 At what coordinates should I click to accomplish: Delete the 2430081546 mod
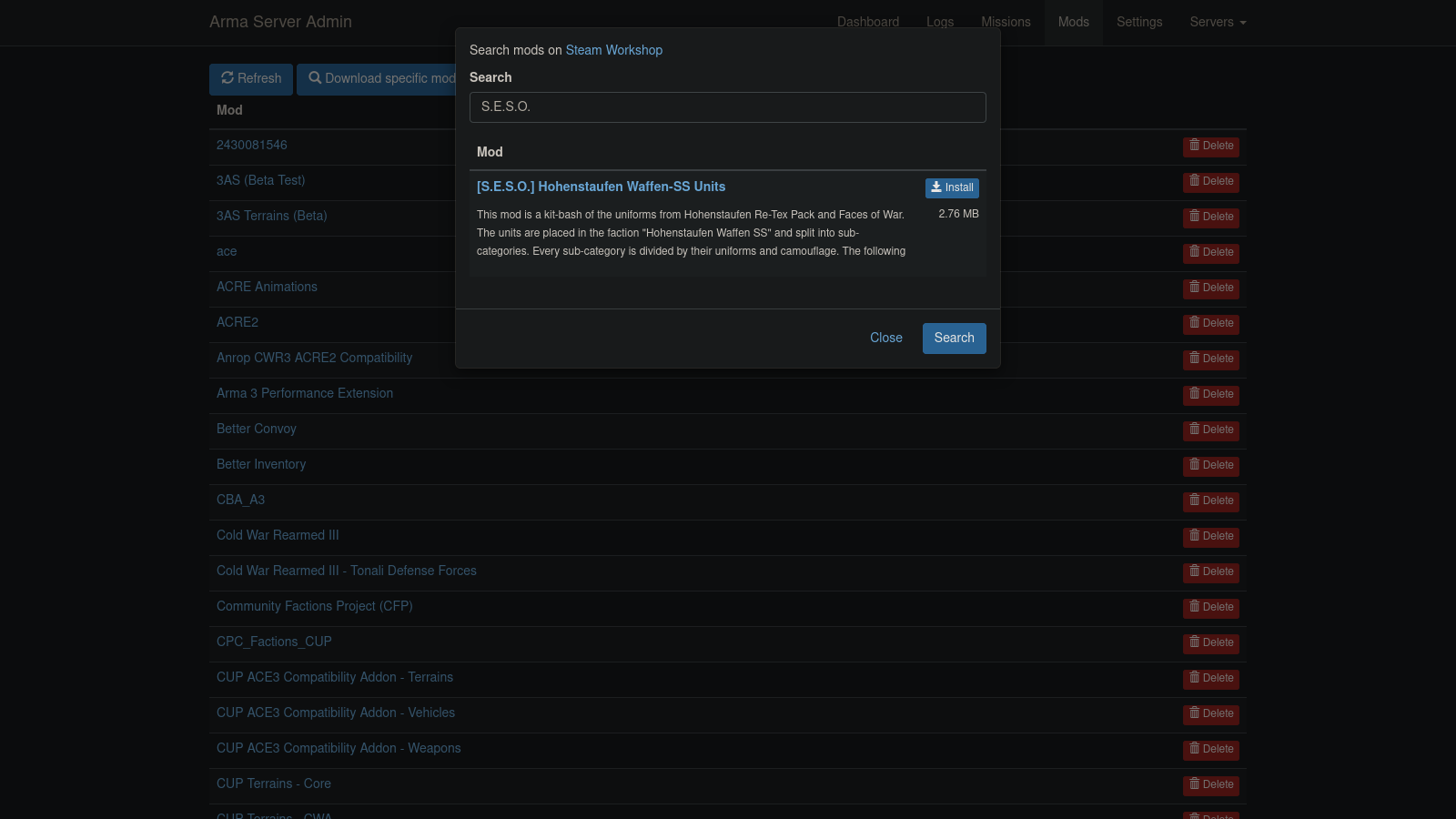point(1211,147)
